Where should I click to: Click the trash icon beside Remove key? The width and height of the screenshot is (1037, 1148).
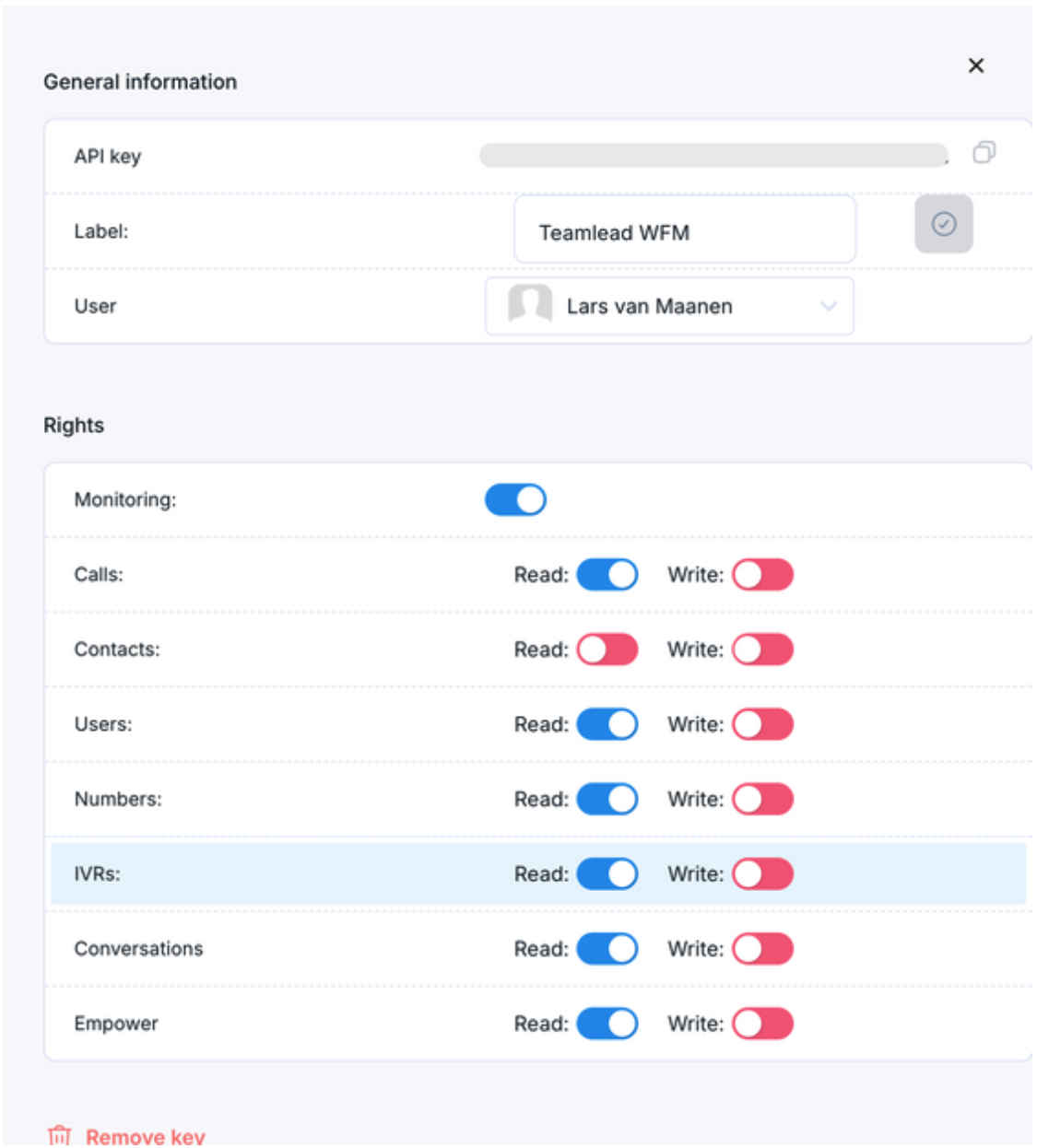59,1135
